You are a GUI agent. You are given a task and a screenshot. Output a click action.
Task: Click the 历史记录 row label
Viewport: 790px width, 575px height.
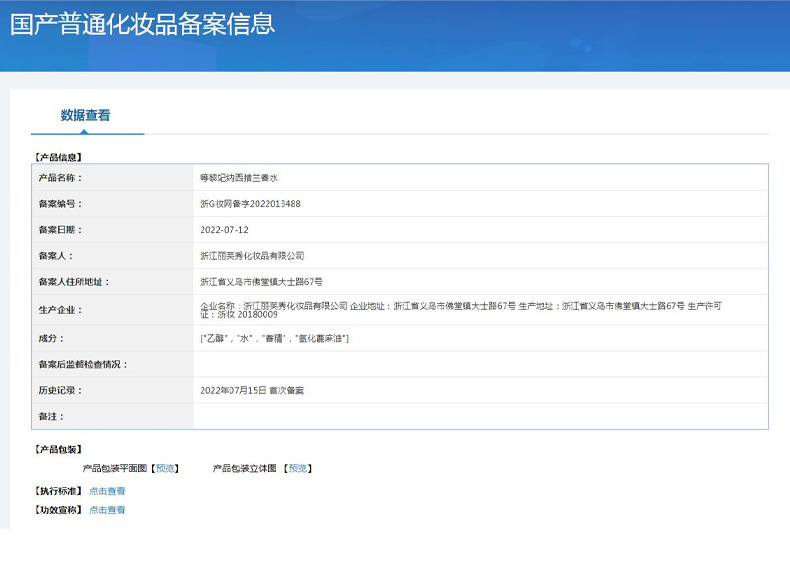point(60,391)
